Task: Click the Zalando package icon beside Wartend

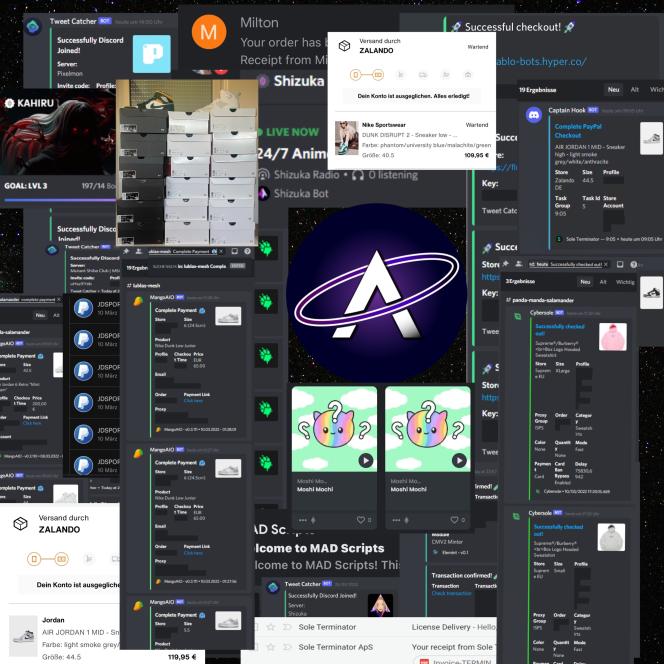Action: click(345, 46)
